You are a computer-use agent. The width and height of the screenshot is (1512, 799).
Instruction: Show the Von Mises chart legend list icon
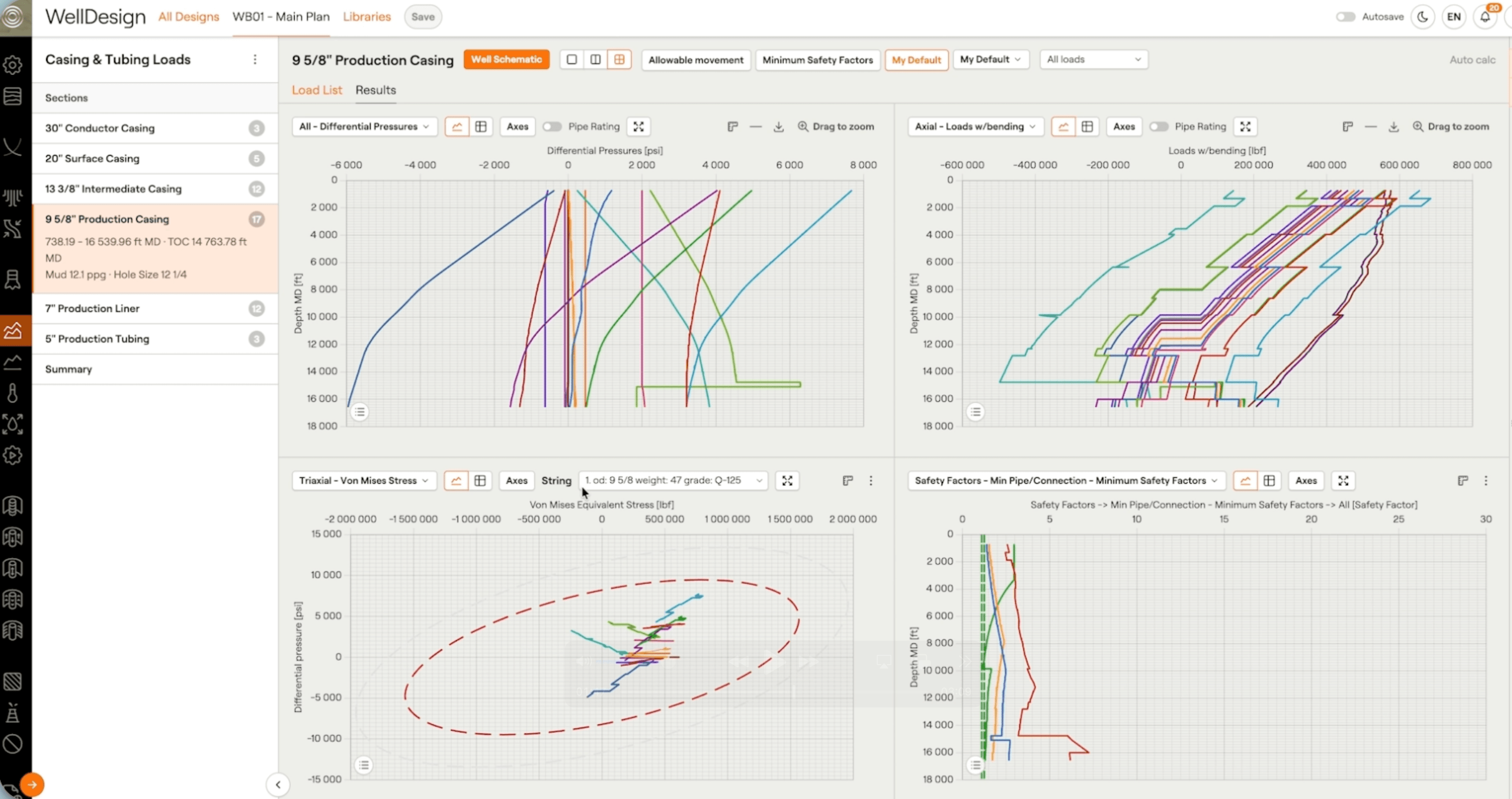coord(364,765)
